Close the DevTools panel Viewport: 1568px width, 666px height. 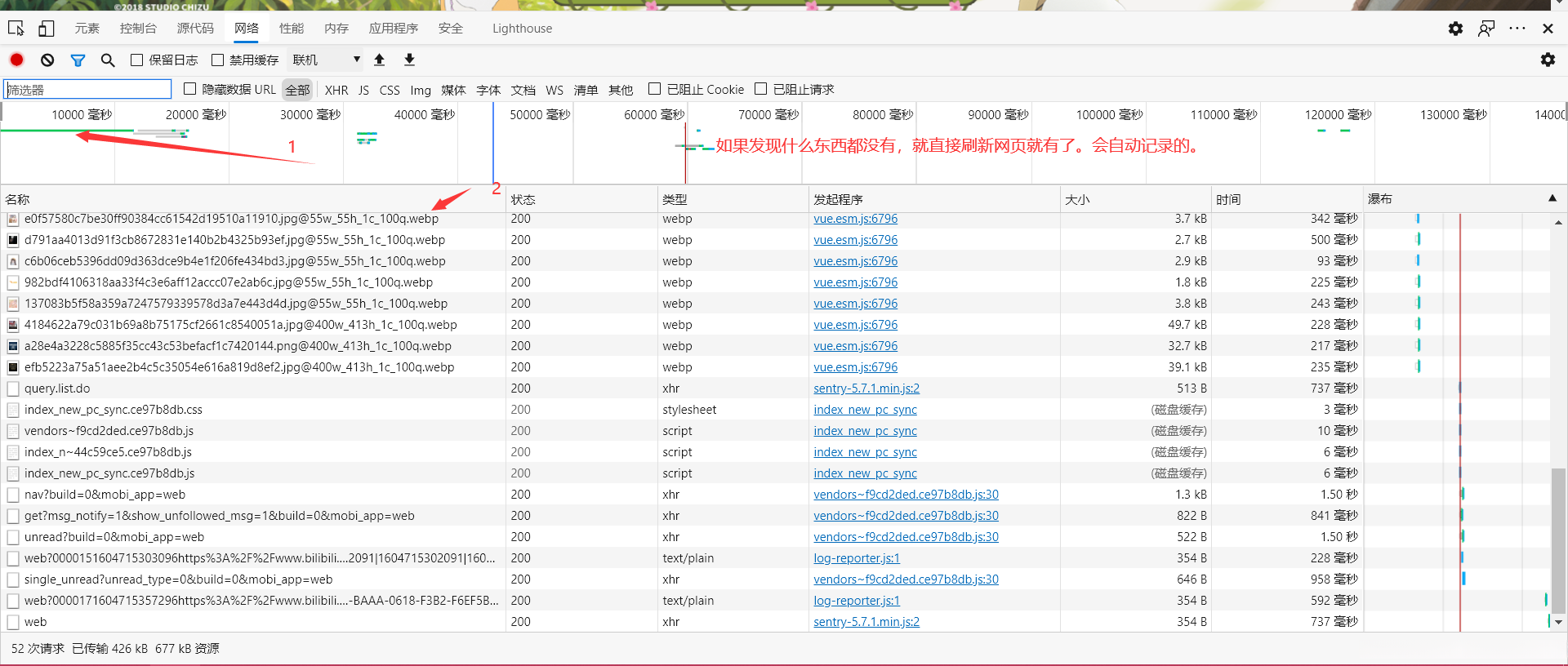coord(1548,29)
